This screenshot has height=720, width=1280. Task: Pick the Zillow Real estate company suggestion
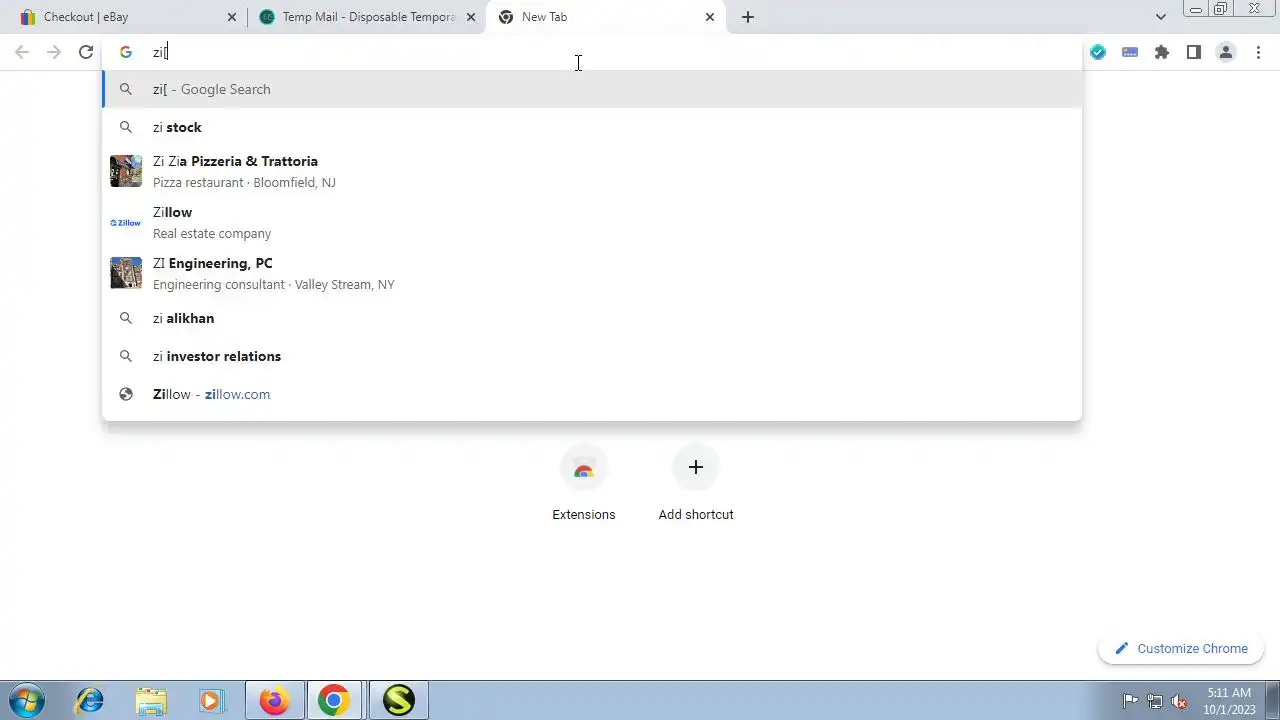592,222
